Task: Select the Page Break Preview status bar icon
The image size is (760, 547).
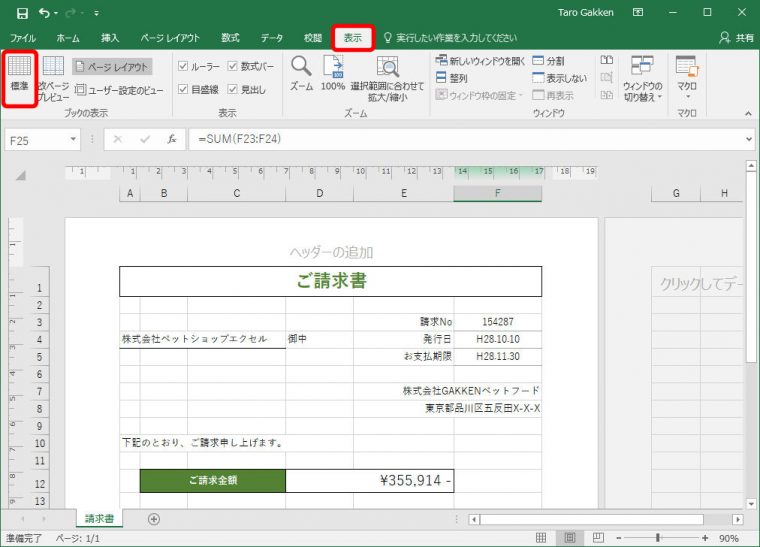Action: point(598,538)
